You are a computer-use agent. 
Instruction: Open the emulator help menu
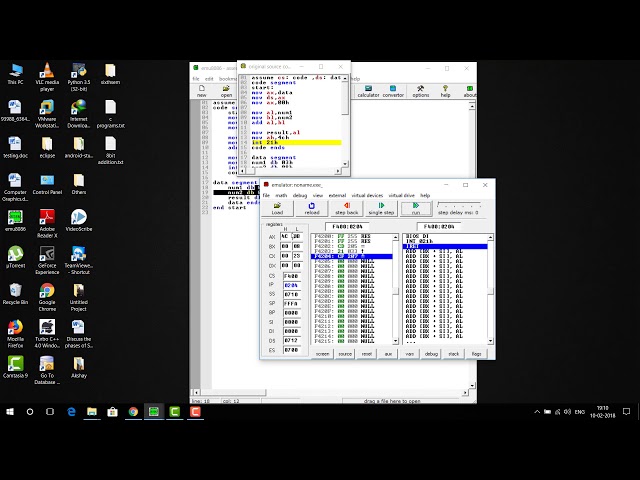point(425,196)
